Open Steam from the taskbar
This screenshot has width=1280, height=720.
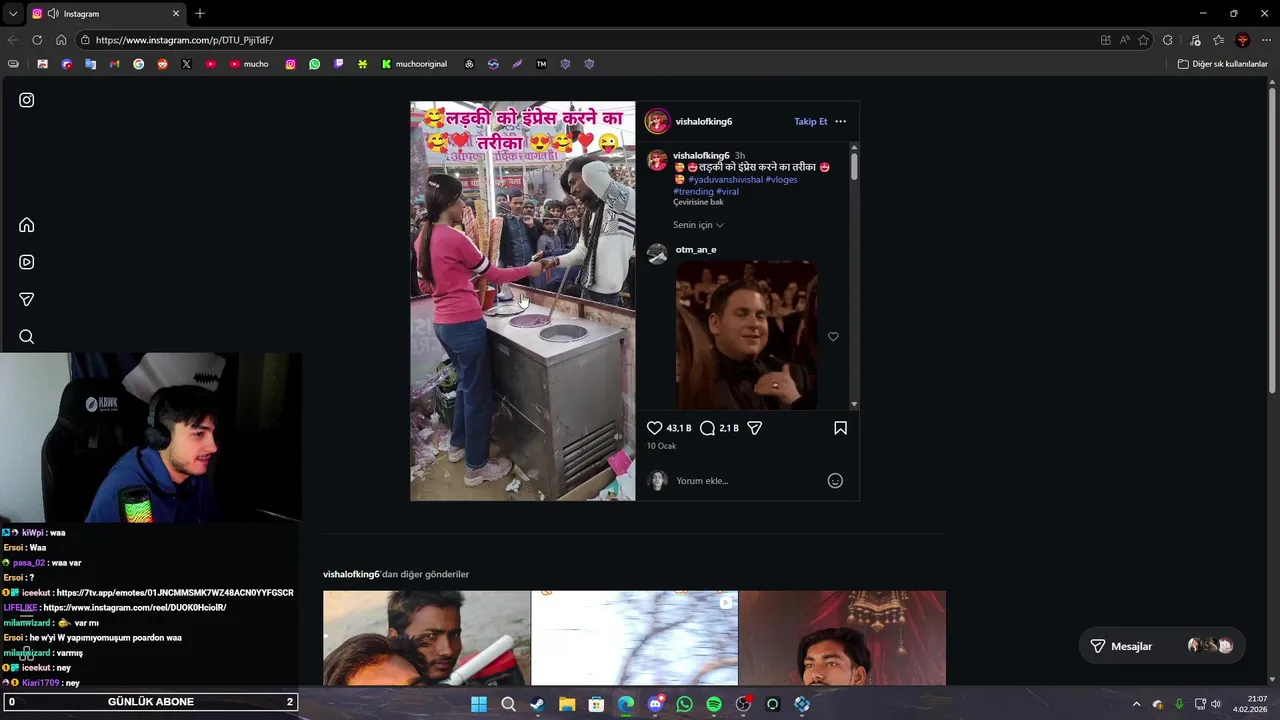537,704
